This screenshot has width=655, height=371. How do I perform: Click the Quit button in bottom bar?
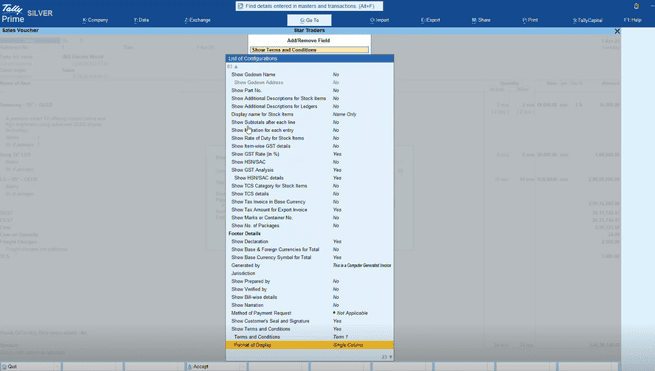(30, 366)
